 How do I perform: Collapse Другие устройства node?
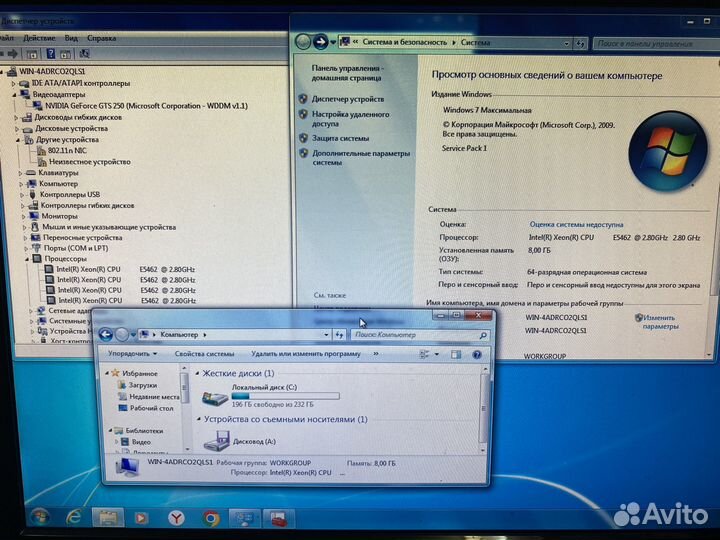click(x=18, y=140)
